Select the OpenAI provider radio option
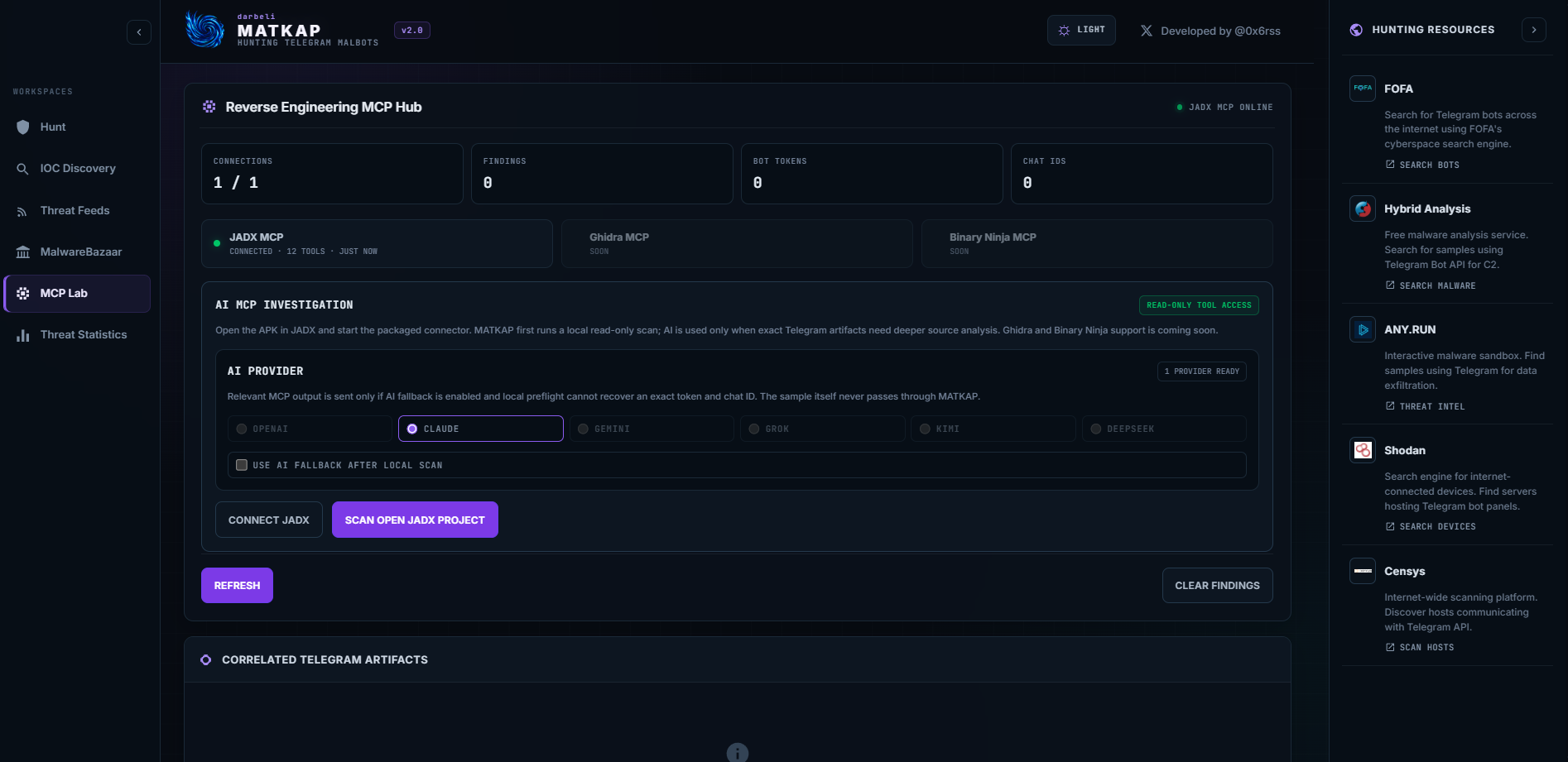The height and width of the screenshot is (762, 1568). [x=310, y=429]
